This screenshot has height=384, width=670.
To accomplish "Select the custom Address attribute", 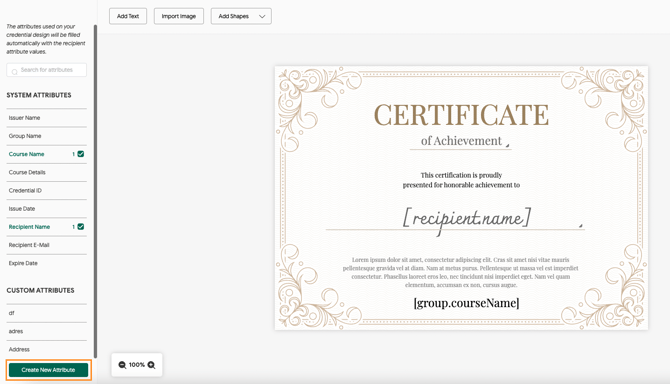I will 47,349.
